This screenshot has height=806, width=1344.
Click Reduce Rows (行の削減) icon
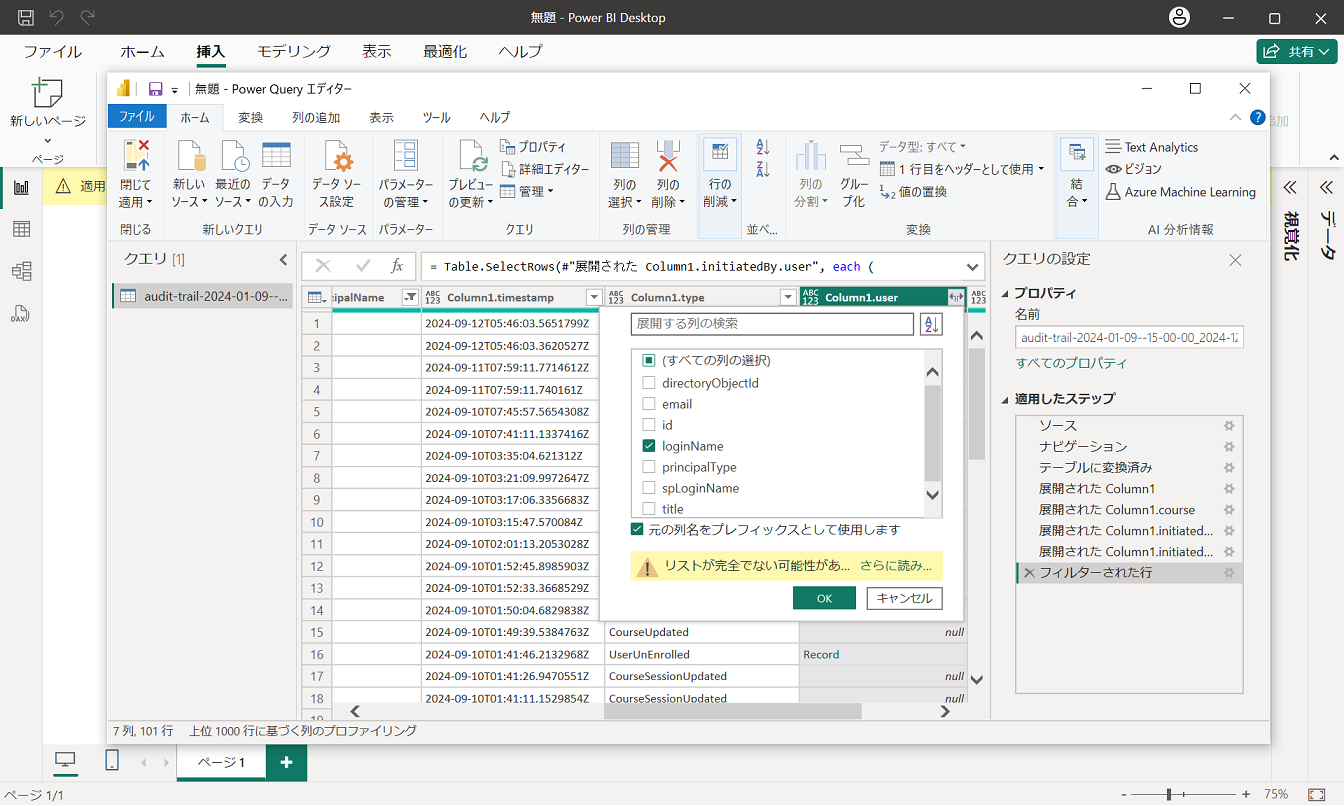pyautogui.click(x=719, y=154)
